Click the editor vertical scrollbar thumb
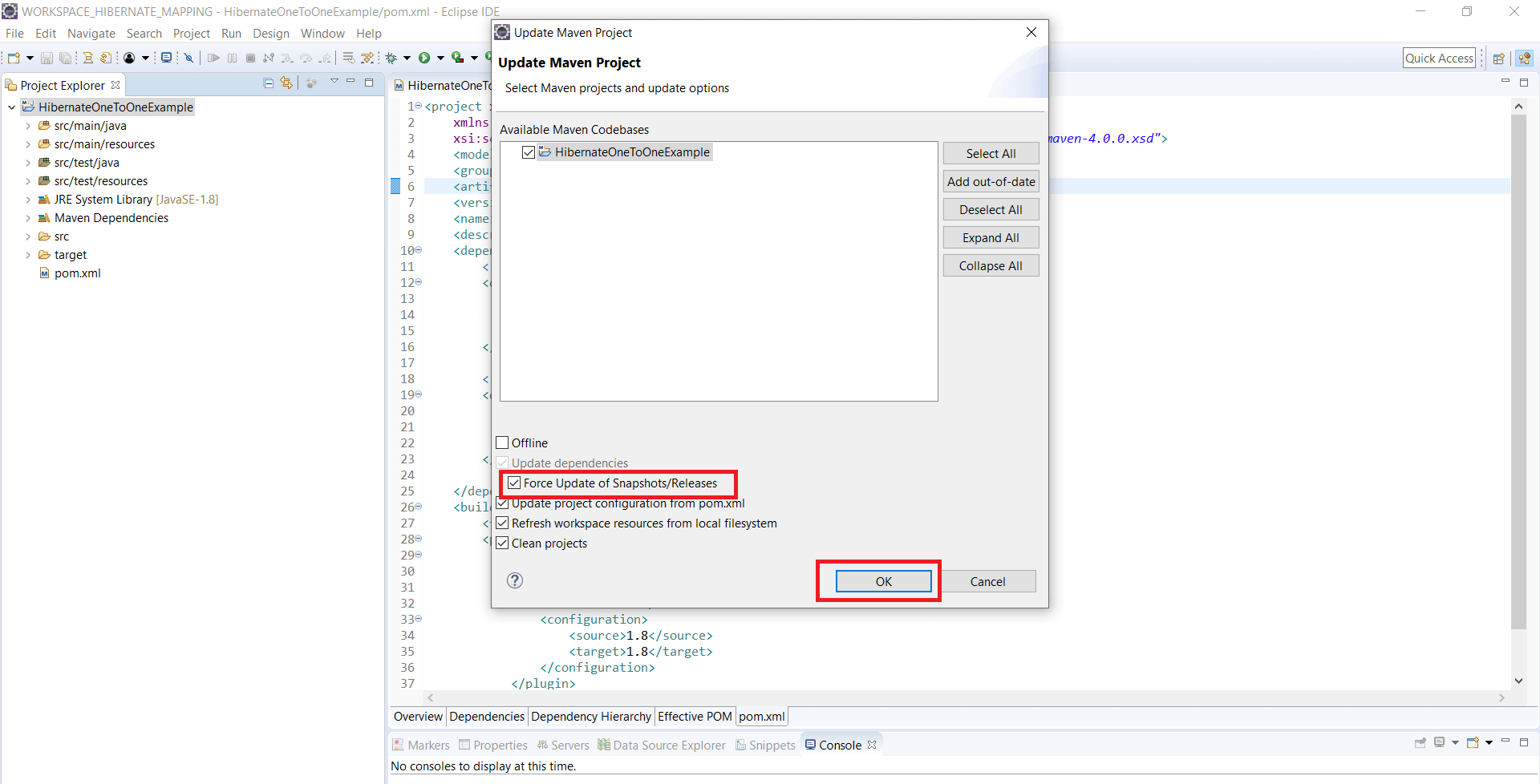1540x784 pixels. point(1518,371)
